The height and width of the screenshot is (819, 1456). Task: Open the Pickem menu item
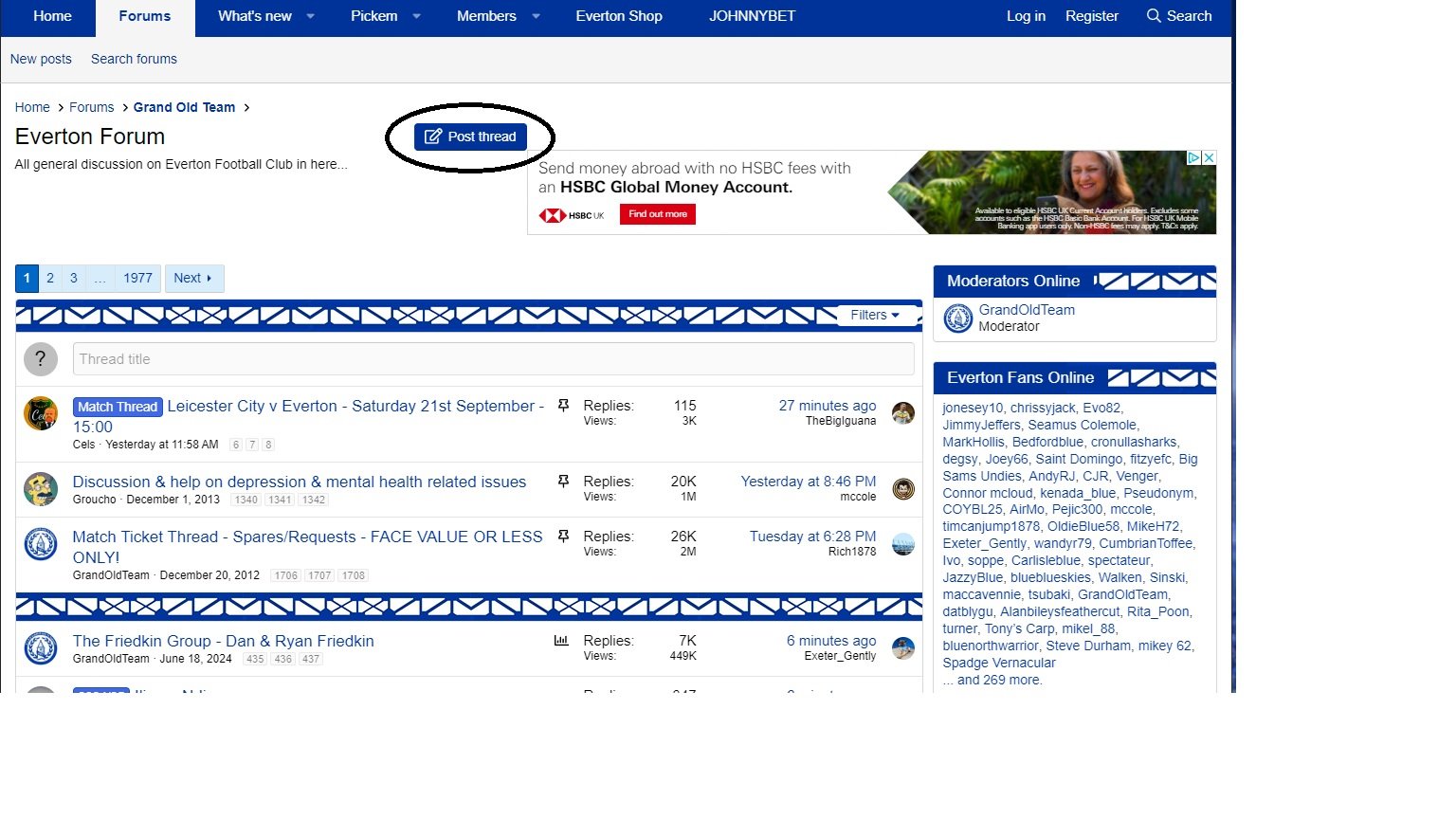(373, 16)
